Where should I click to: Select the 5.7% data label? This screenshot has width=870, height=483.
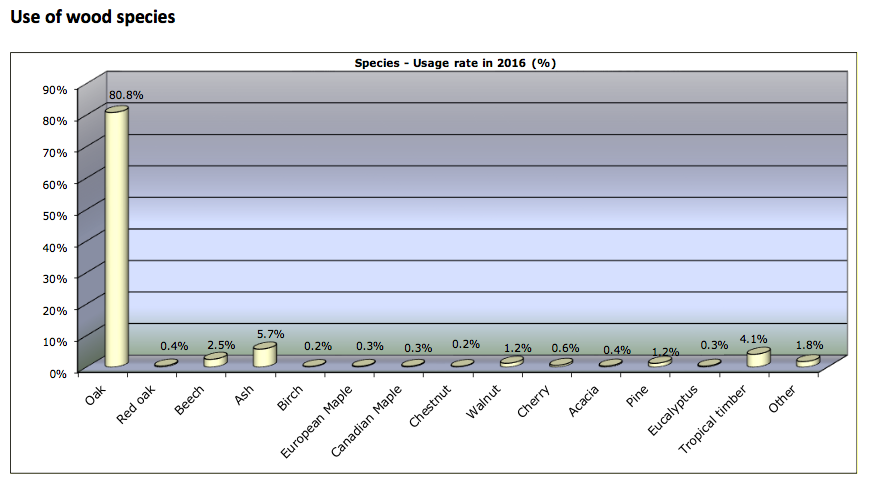(x=270, y=334)
